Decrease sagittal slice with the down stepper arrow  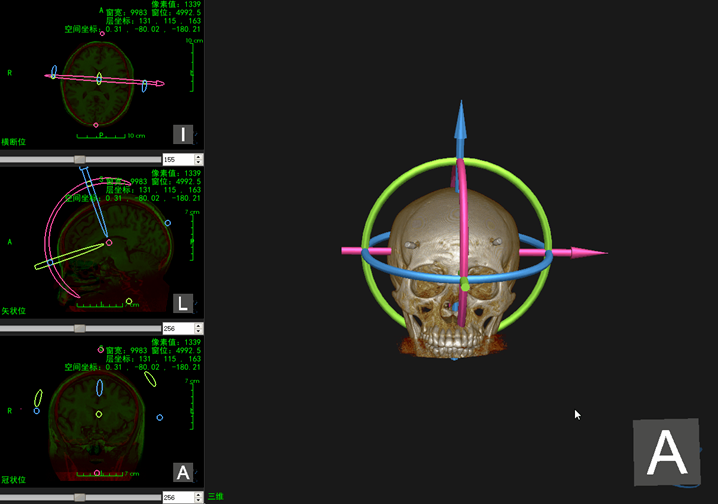198,331
